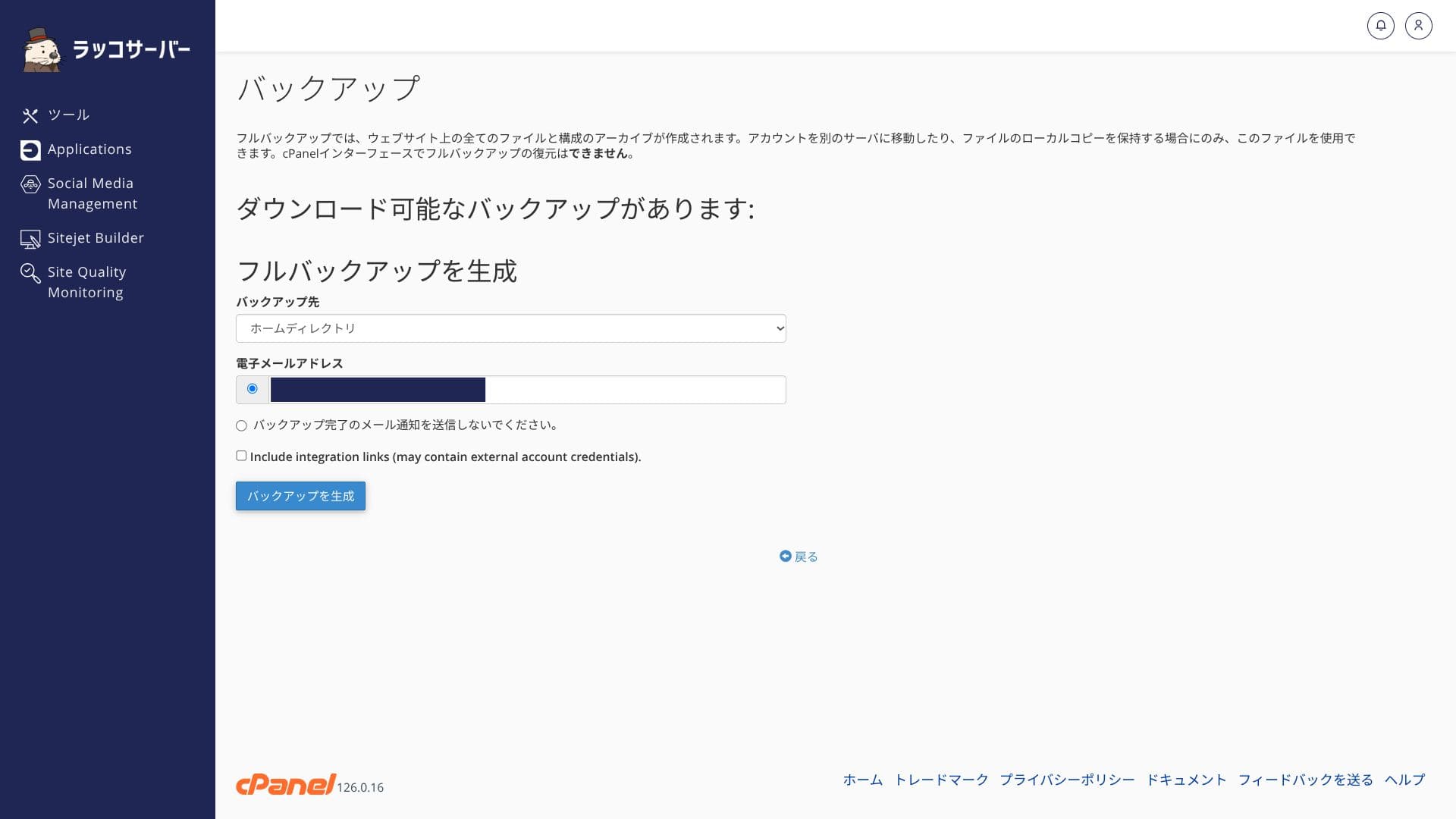Click the Tools wrench icon in sidebar
The image size is (1456, 819).
(x=30, y=115)
